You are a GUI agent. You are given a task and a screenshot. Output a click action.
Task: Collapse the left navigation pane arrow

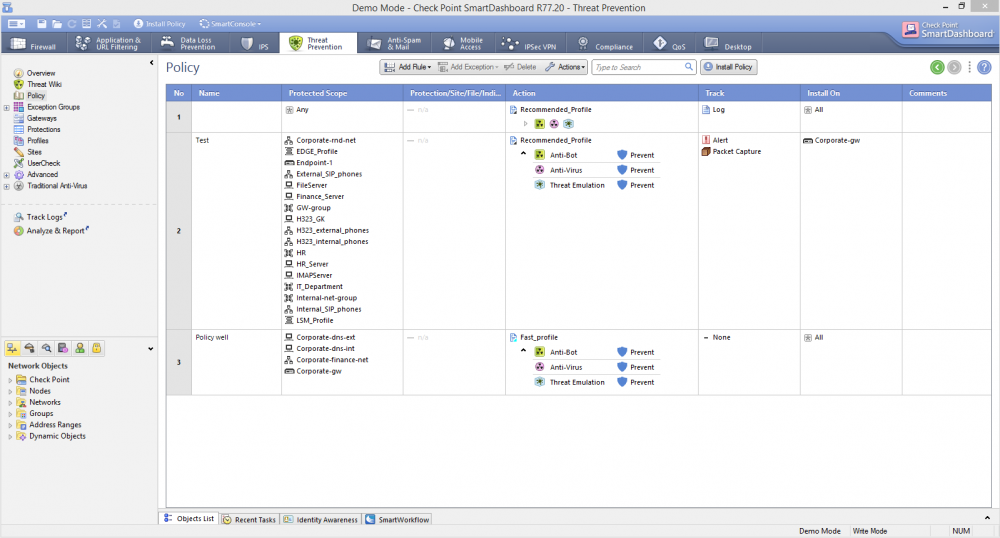[x=151, y=62]
